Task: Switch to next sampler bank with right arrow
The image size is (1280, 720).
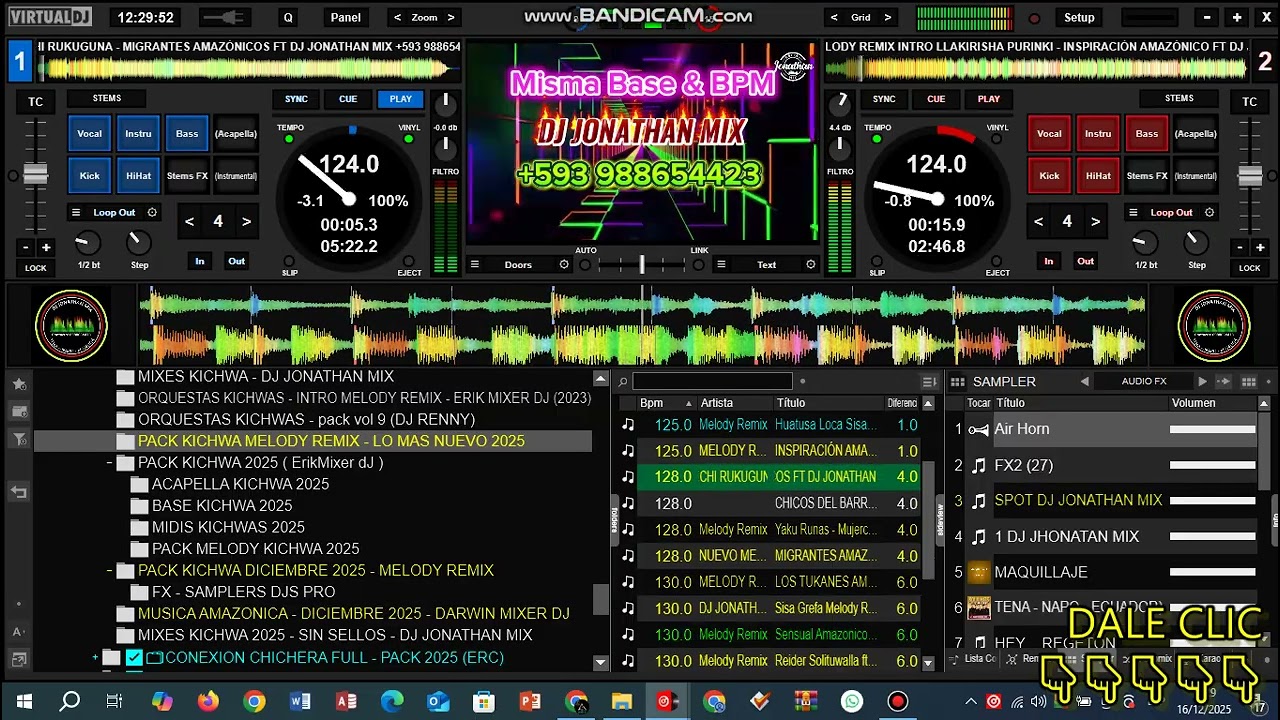Action: coord(1203,381)
